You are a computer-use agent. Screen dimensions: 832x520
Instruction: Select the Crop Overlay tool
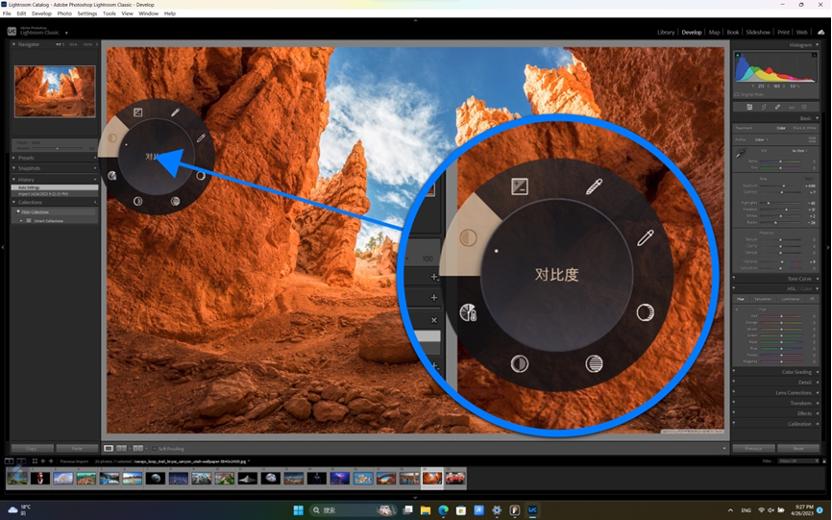click(x=764, y=107)
